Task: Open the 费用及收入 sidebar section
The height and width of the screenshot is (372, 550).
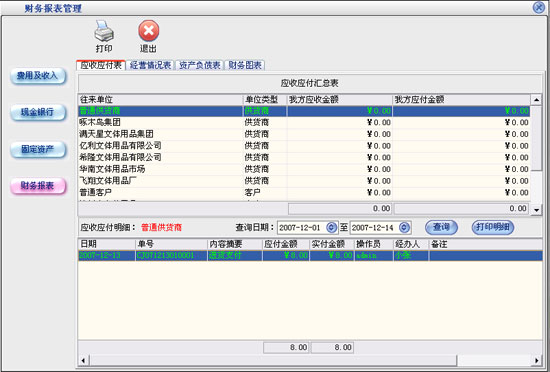Action: pyautogui.click(x=38, y=76)
